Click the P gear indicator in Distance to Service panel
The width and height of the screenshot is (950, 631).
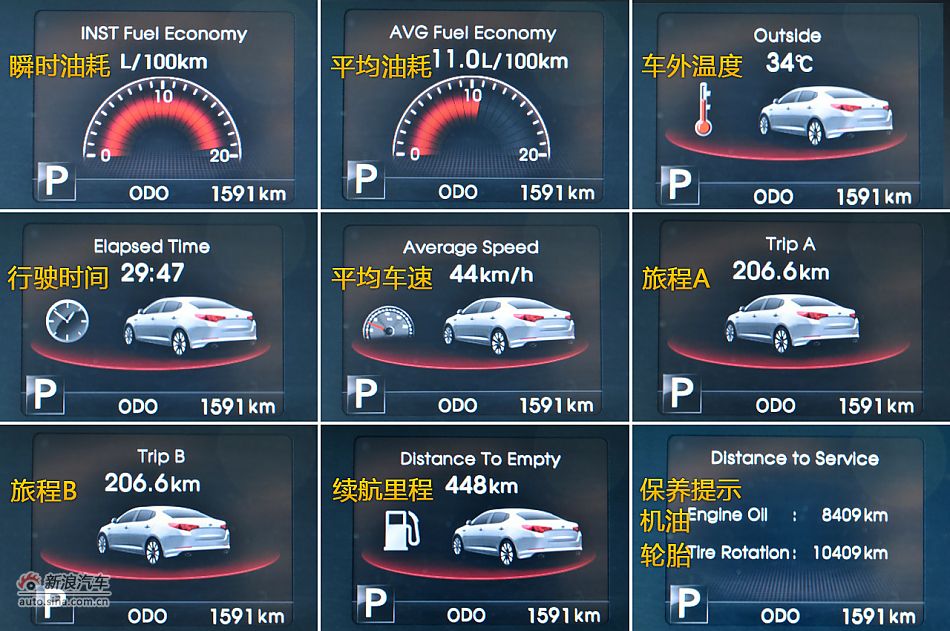(687, 604)
